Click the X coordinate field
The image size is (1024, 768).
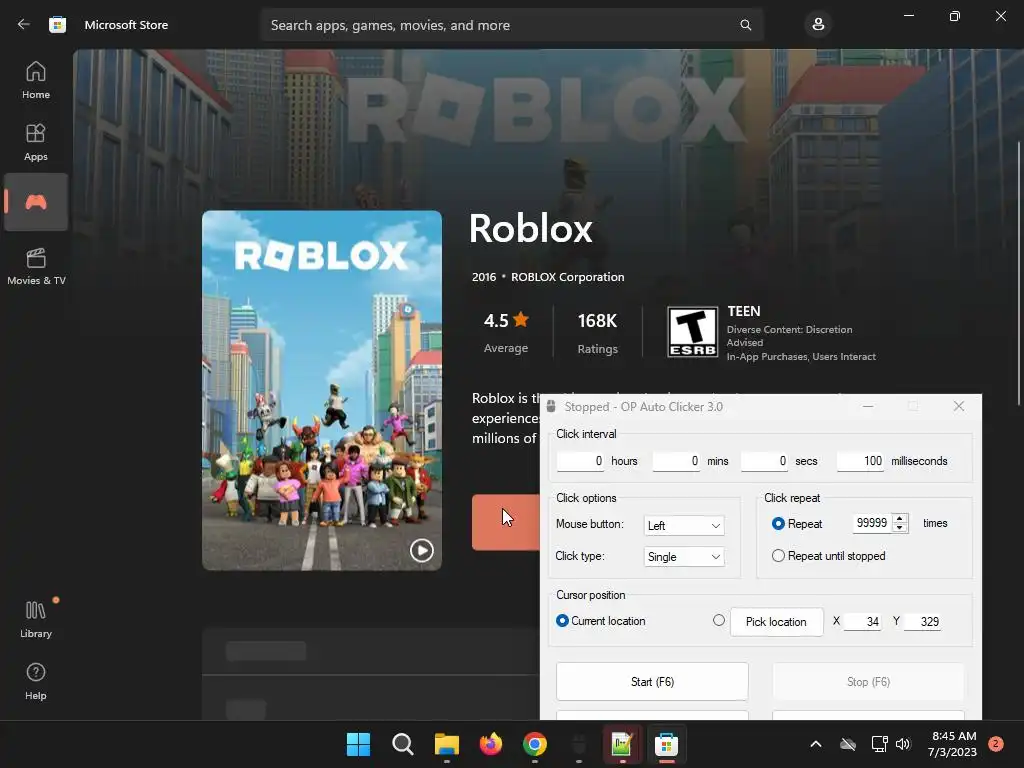pos(863,622)
